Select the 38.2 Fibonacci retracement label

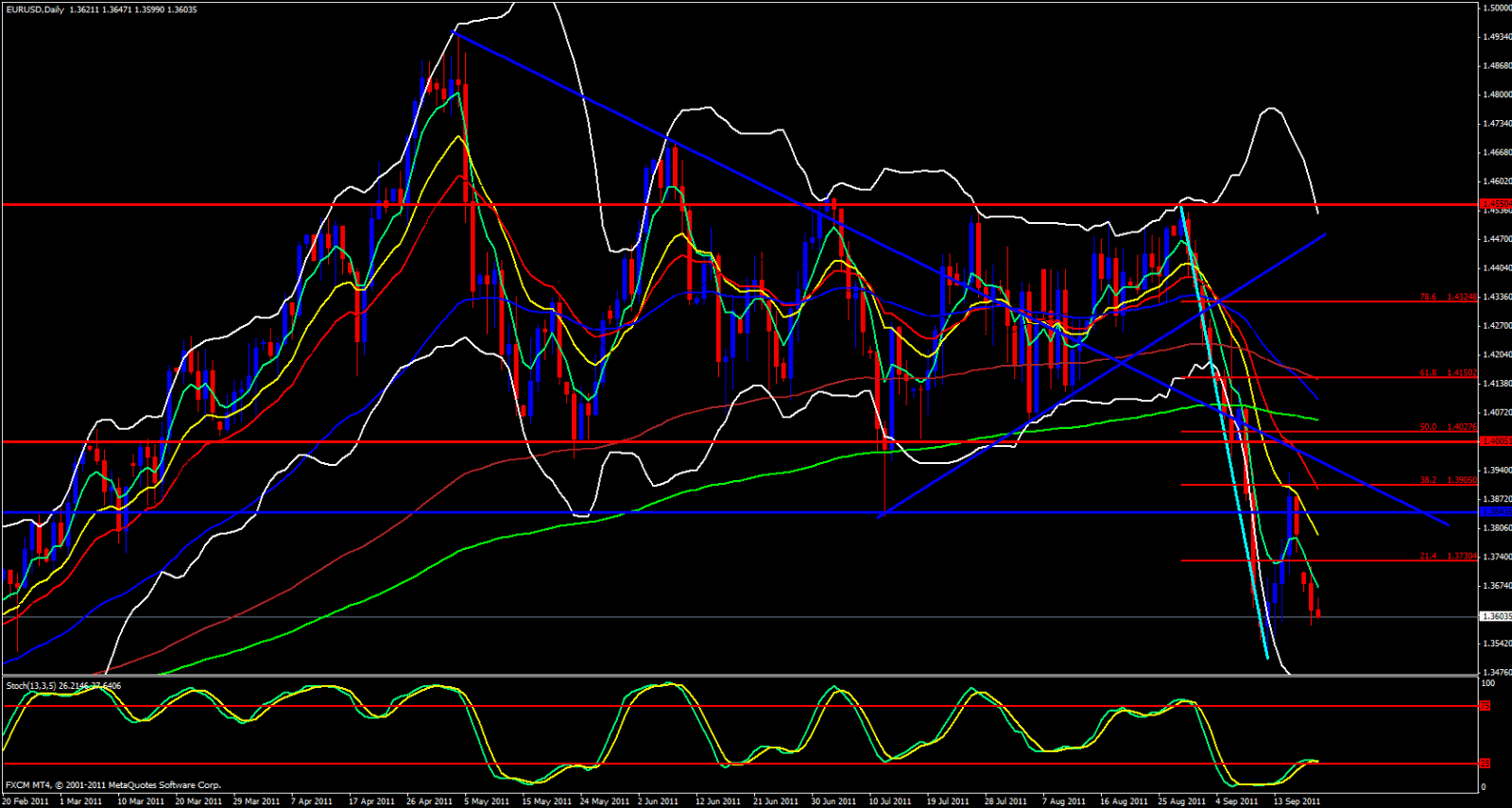point(1428,480)
